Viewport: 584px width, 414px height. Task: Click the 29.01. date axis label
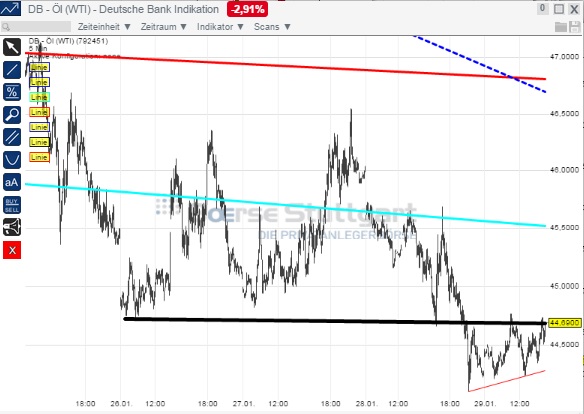pos(486,404)
